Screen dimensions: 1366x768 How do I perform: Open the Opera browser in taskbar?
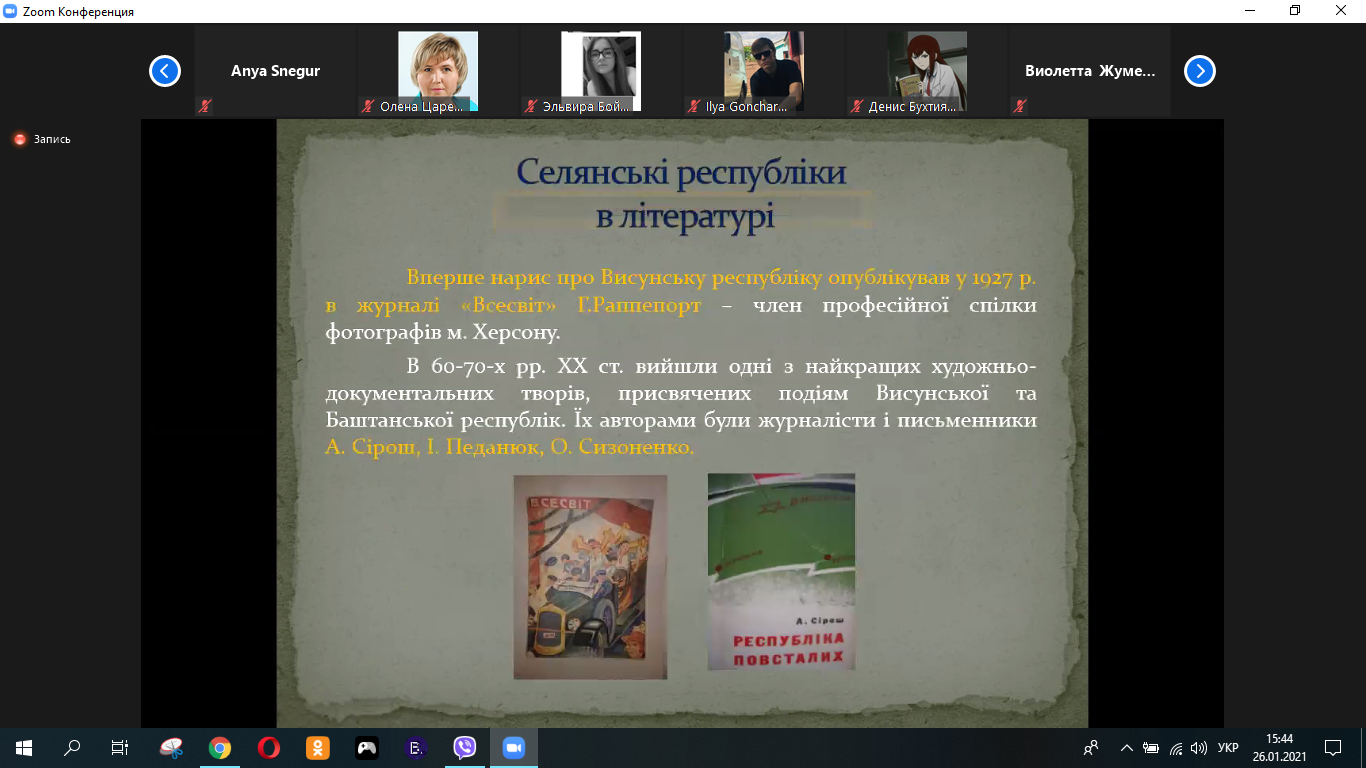268,747
